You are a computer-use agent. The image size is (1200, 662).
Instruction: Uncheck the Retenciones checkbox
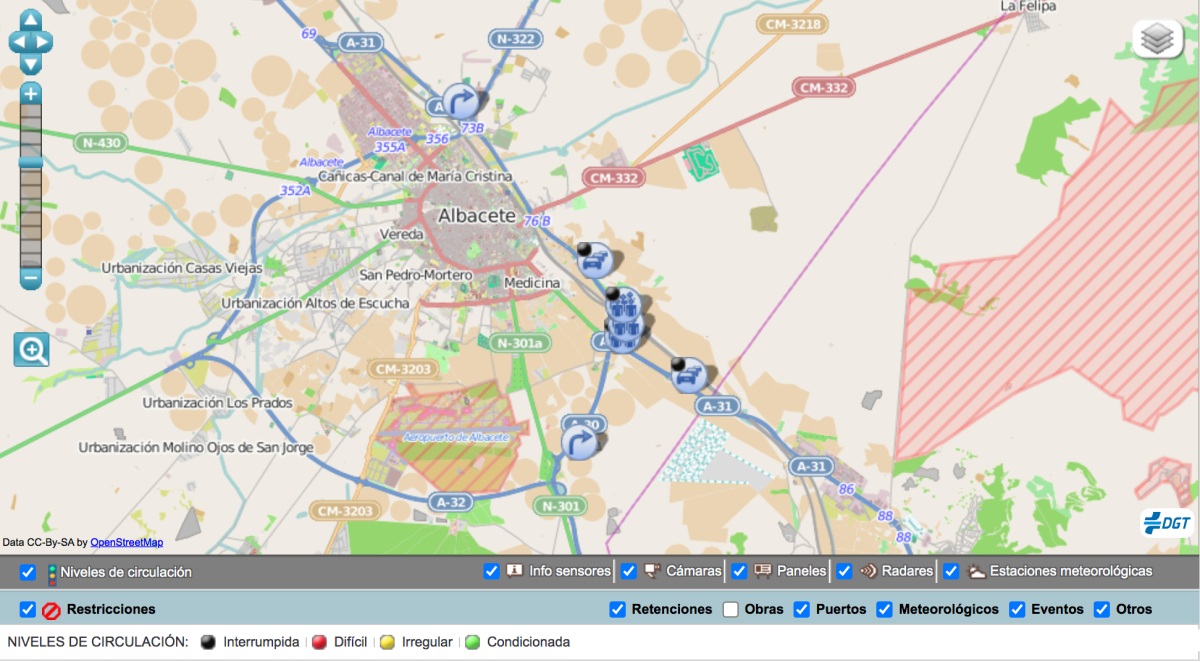click(x=618, y=609)
